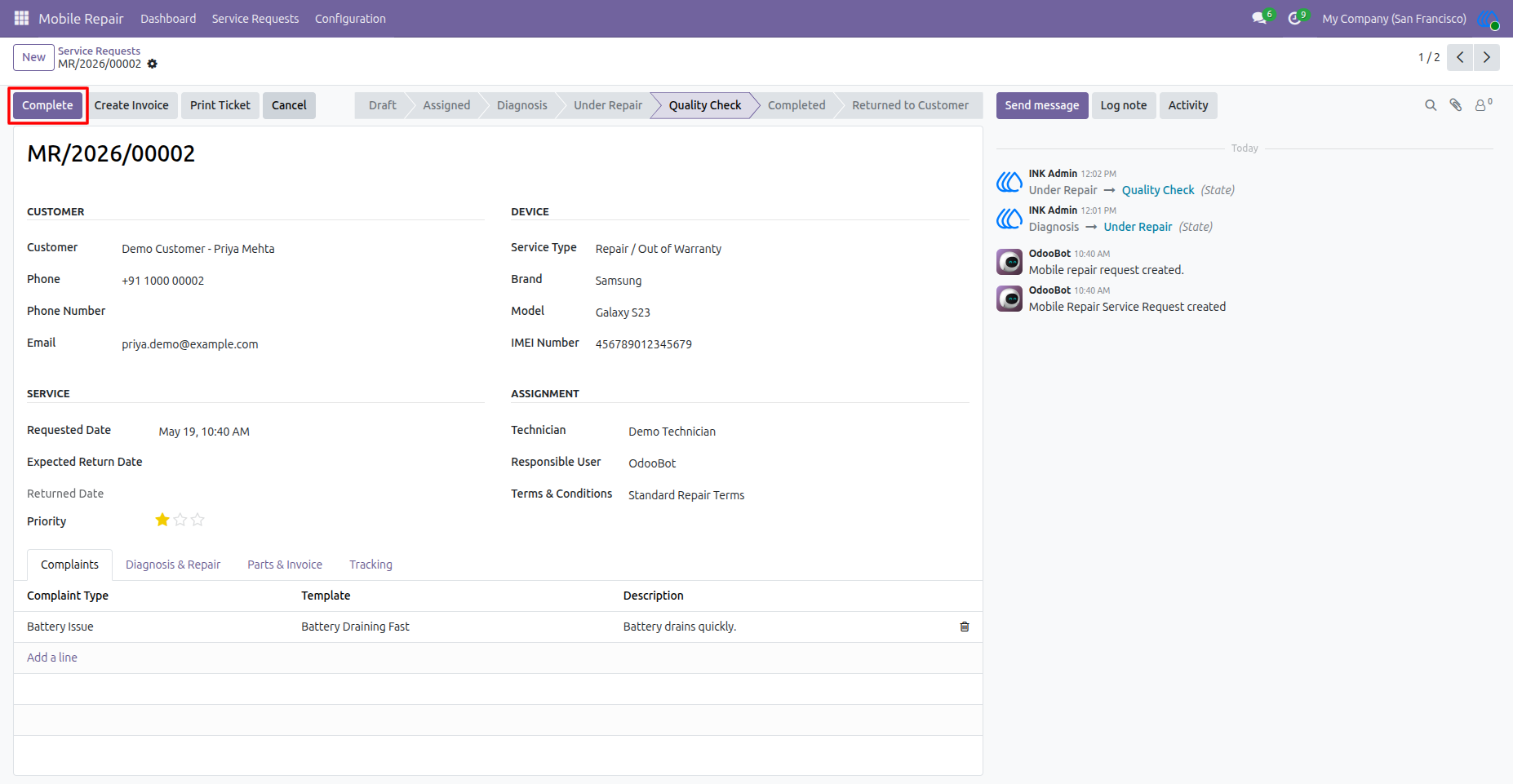This screenshot has height=784, width=1513.
Task: Go to previous record arrow
Action: point(1460,57)
